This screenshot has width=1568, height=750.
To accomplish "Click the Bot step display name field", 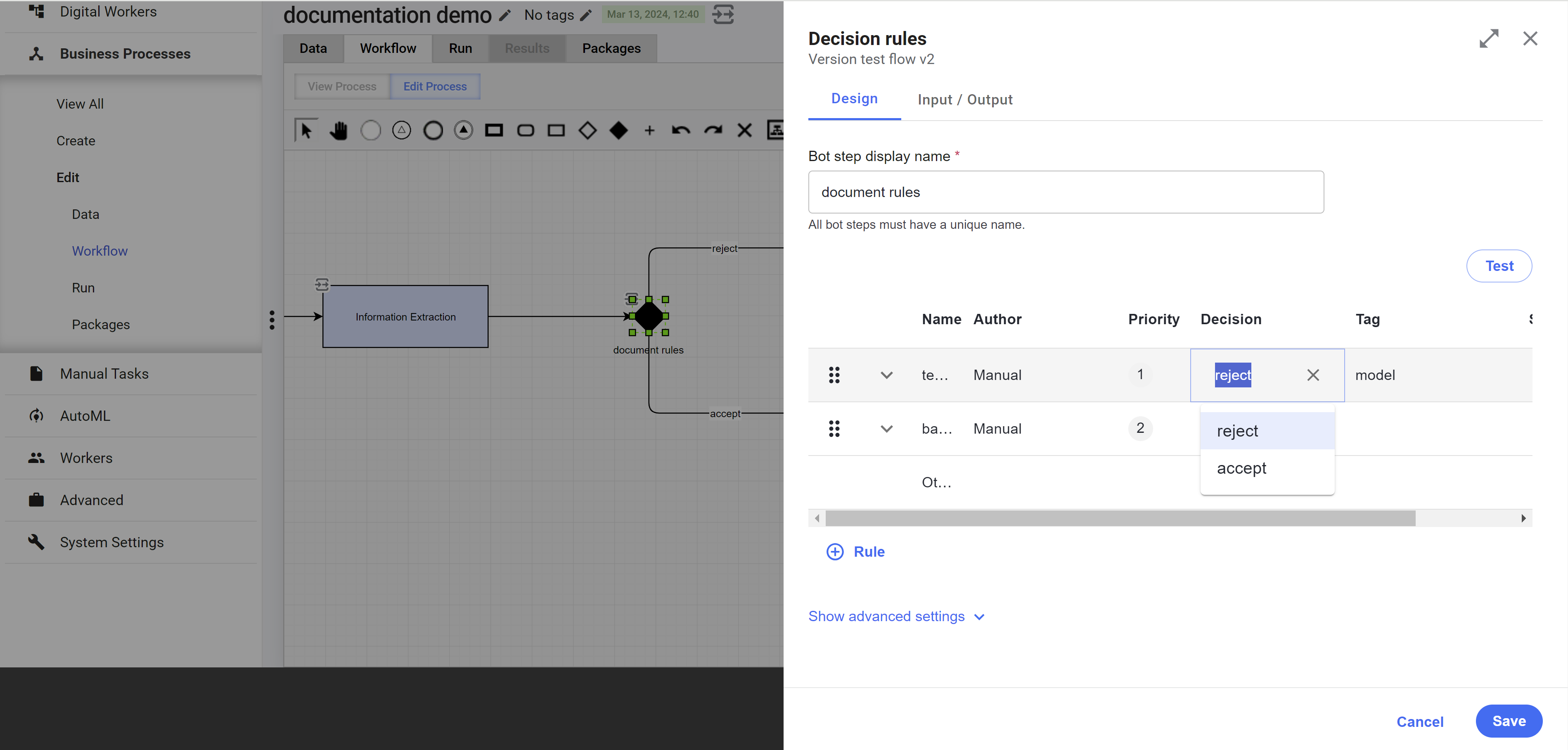I will point(1066,192).
